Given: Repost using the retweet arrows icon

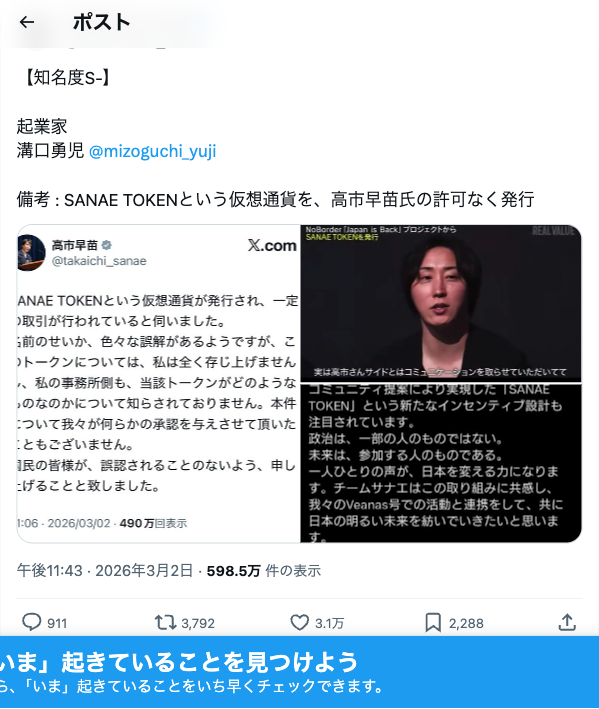Looking at the screenshot, I should [x=165, y=623].
